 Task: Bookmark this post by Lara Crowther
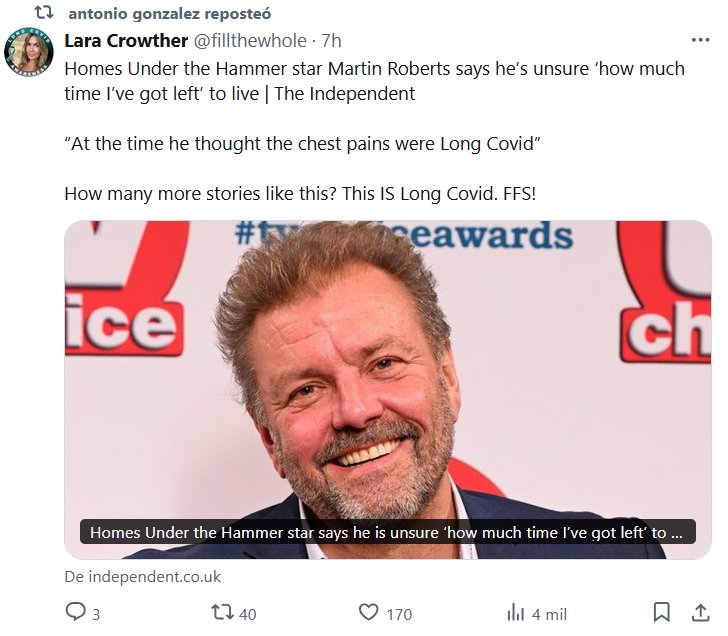661,611
